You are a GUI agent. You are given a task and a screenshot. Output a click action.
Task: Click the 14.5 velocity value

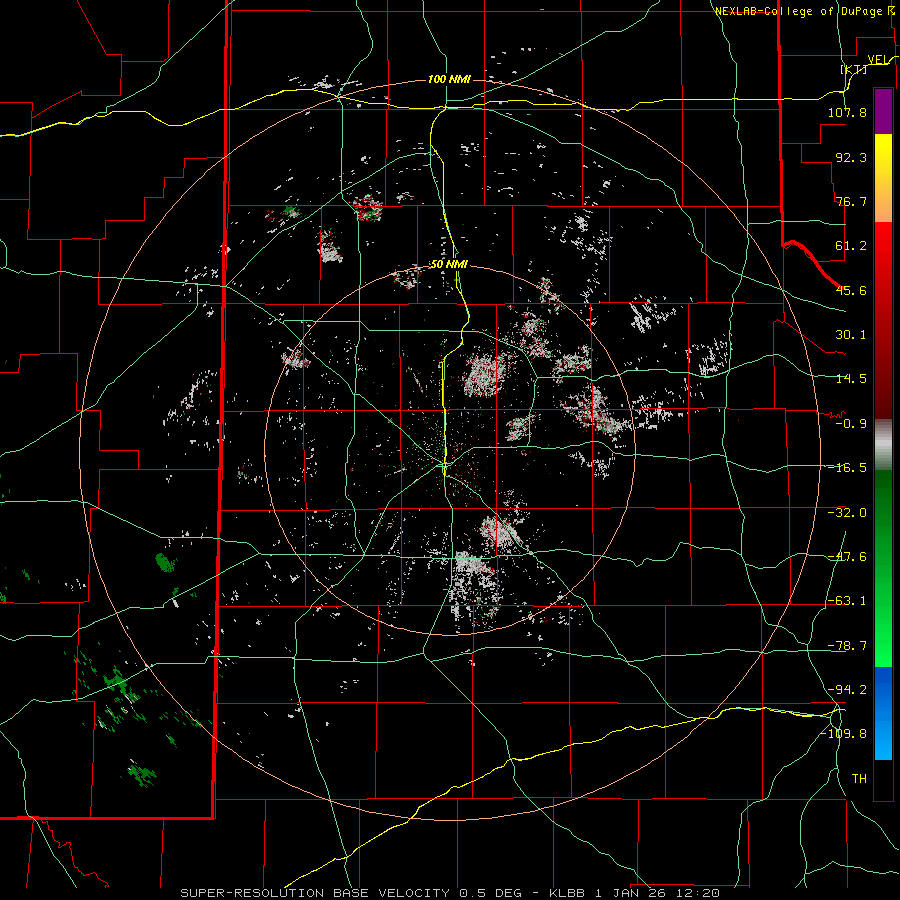[x=851, y=379]
